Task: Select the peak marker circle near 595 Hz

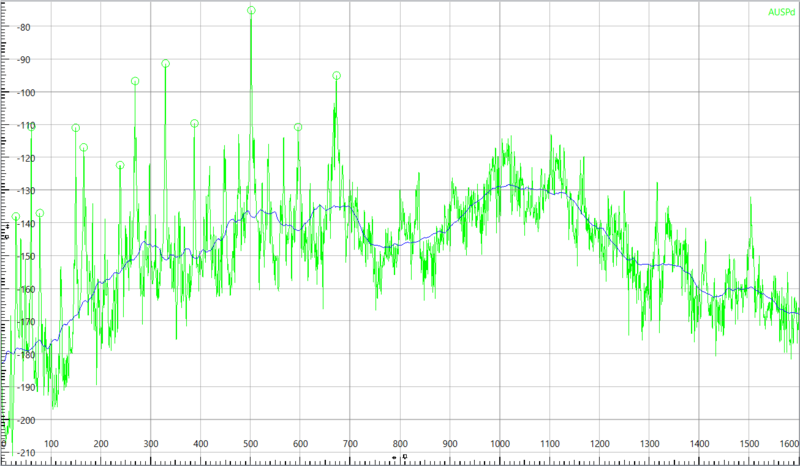Action: tap(298, 127)
